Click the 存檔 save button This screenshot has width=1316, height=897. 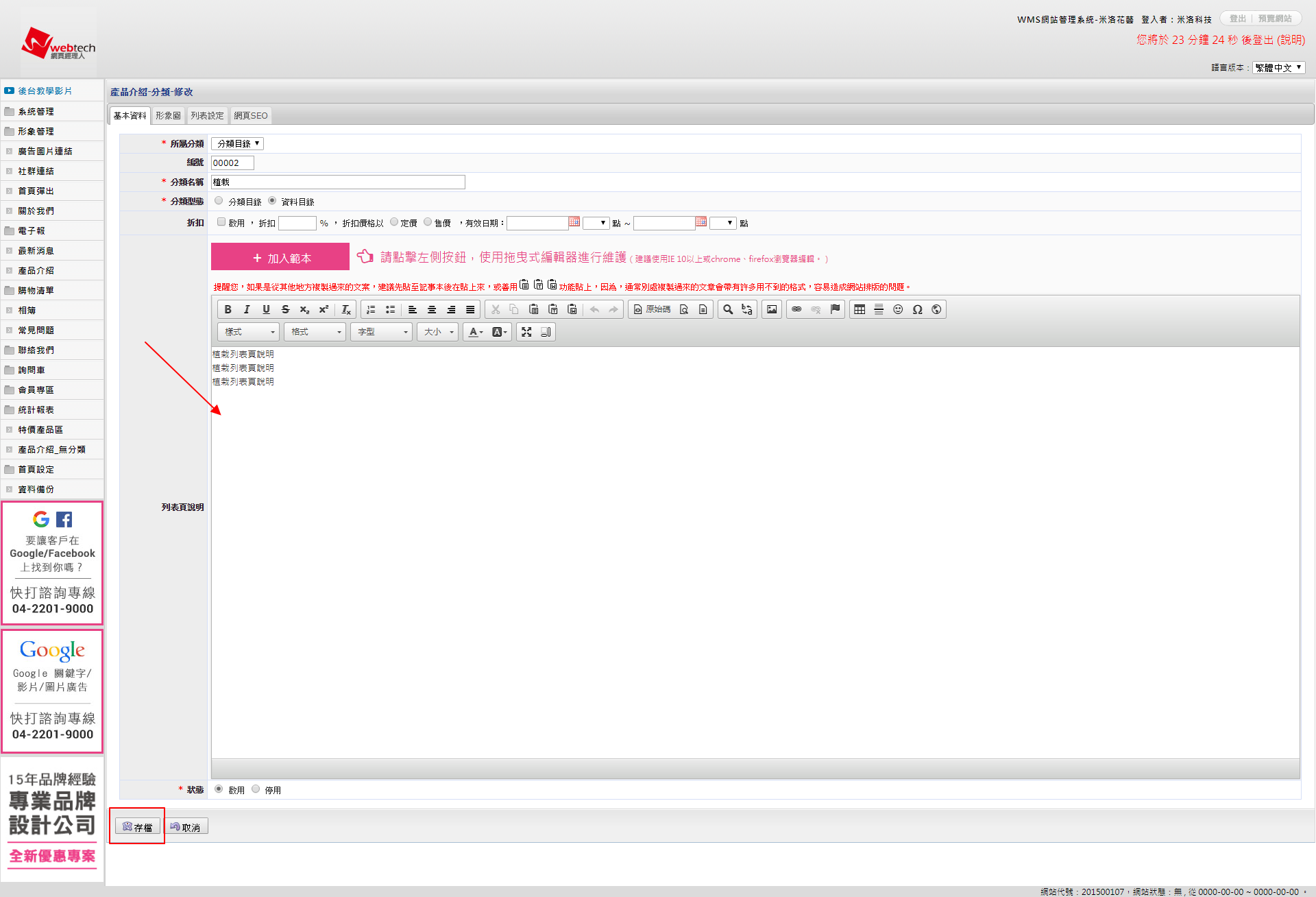[137, 827]
